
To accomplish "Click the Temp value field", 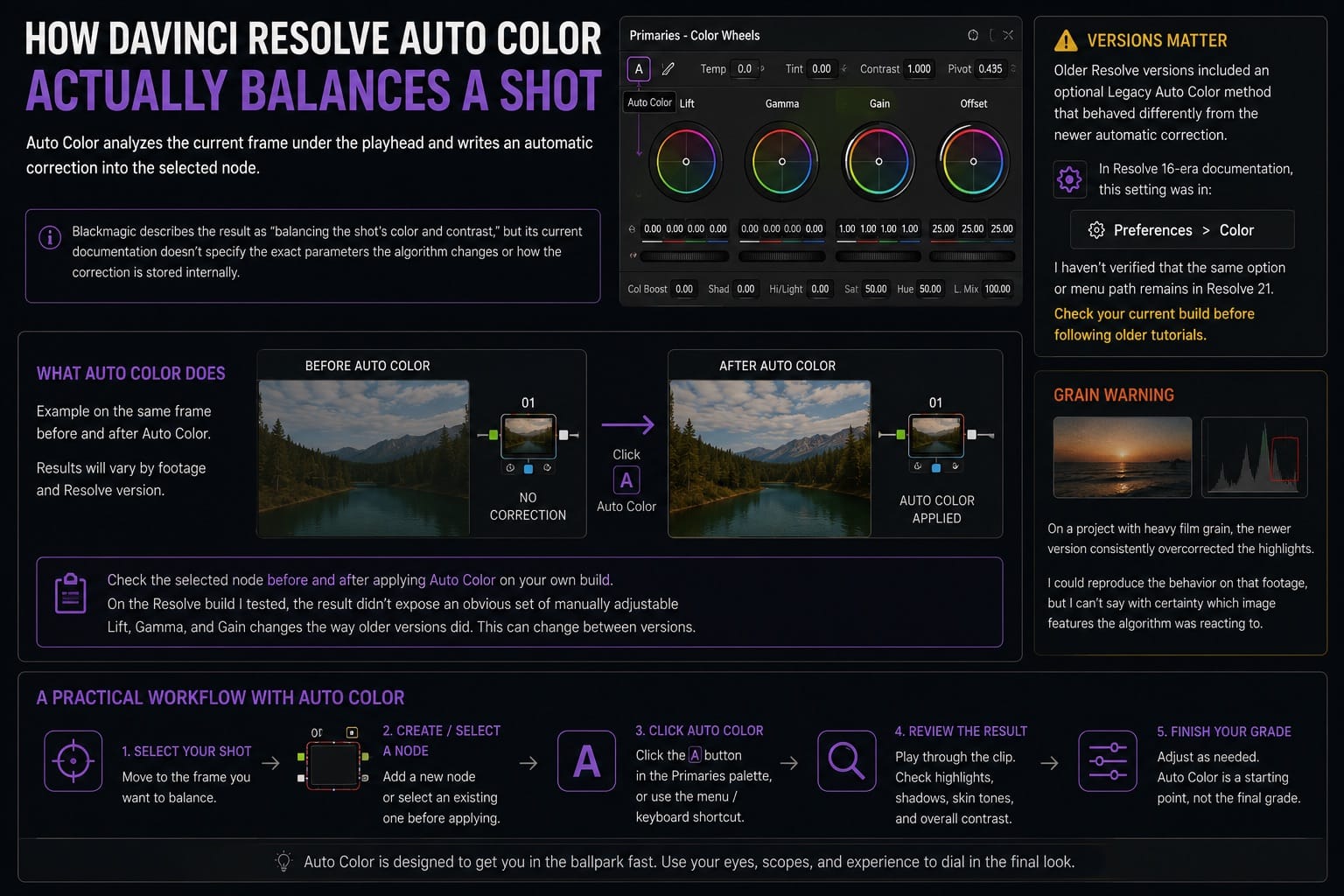I will click(745, 69).
